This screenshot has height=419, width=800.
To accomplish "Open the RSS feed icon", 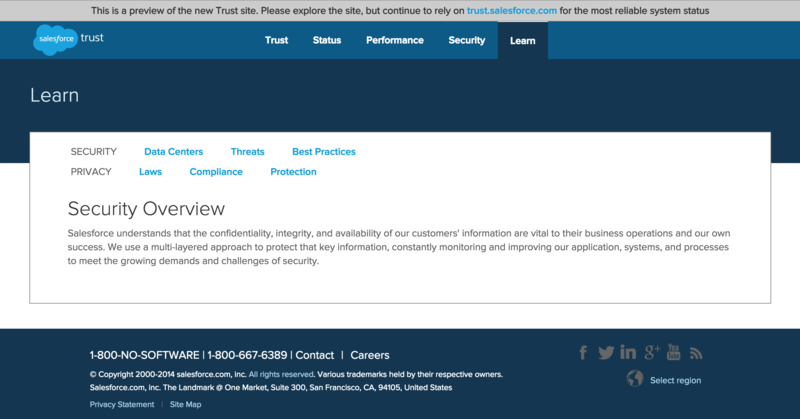I will 696,353.
